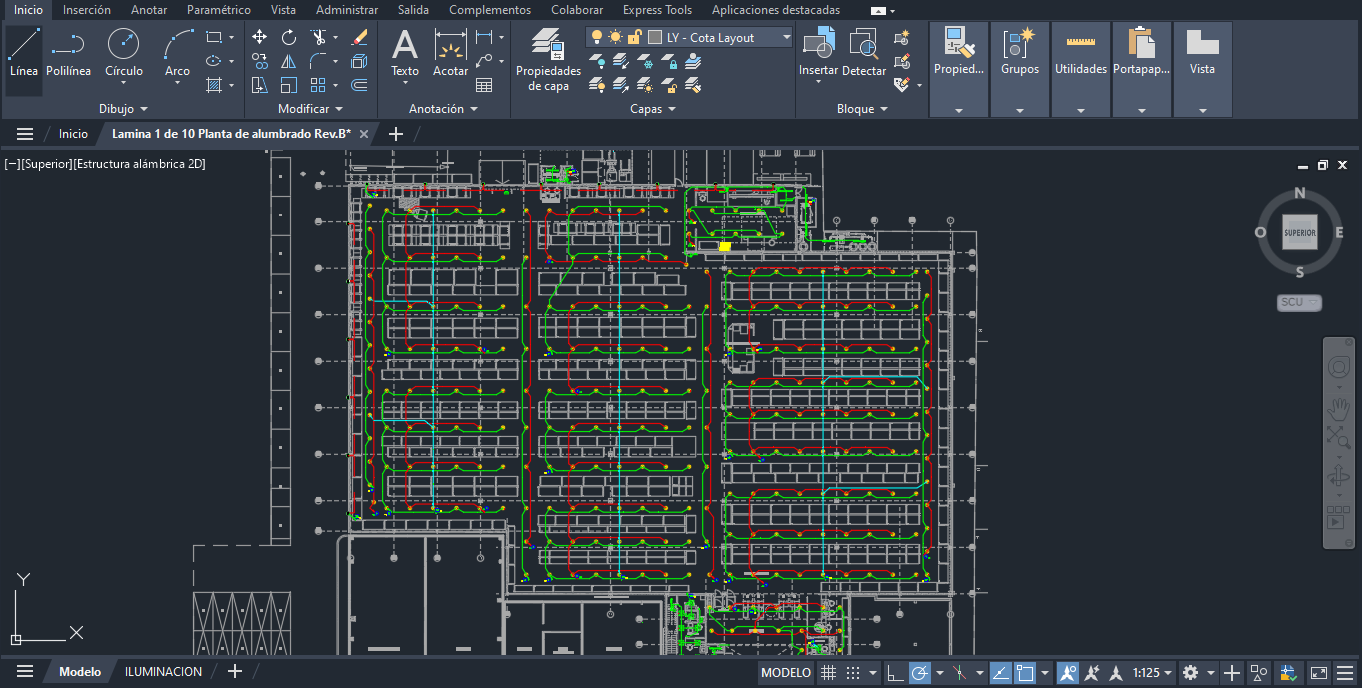Toggle the drawing grid in the status bar
The image size is (1362, 688).
828,672
